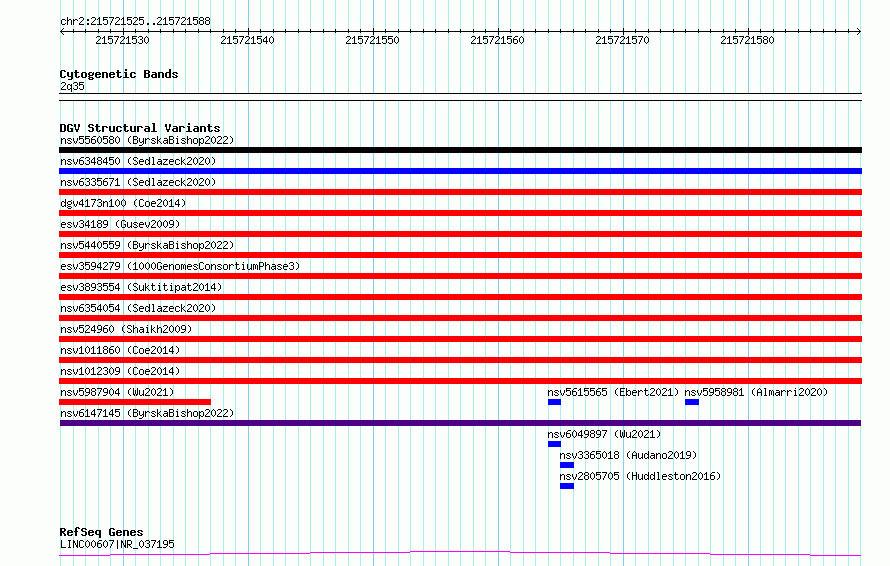Click nsv1012309 (Coe2014) label
The height and width of the screenshot is (566, 890).
coord(120,371)
